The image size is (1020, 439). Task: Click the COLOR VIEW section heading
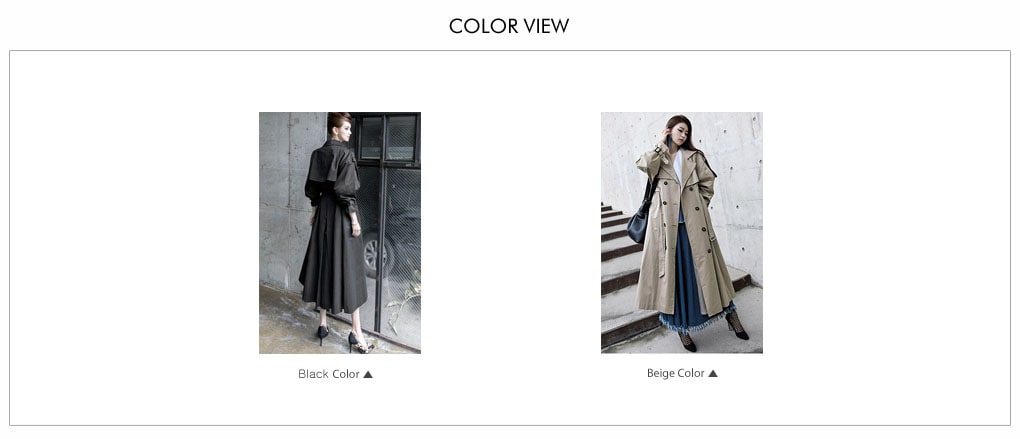click(509, 26)
